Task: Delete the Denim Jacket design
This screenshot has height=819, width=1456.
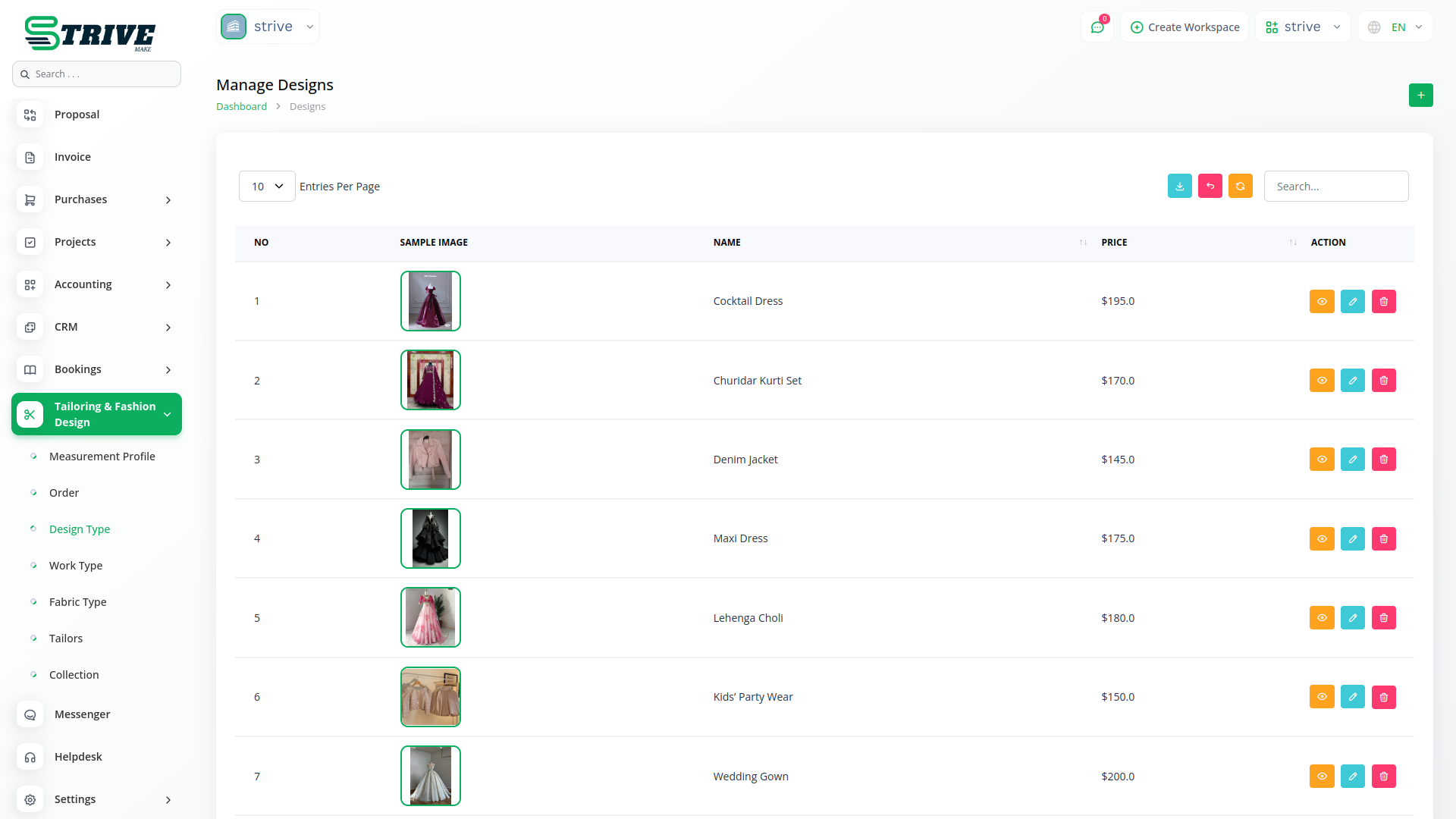Action: 1383,459
